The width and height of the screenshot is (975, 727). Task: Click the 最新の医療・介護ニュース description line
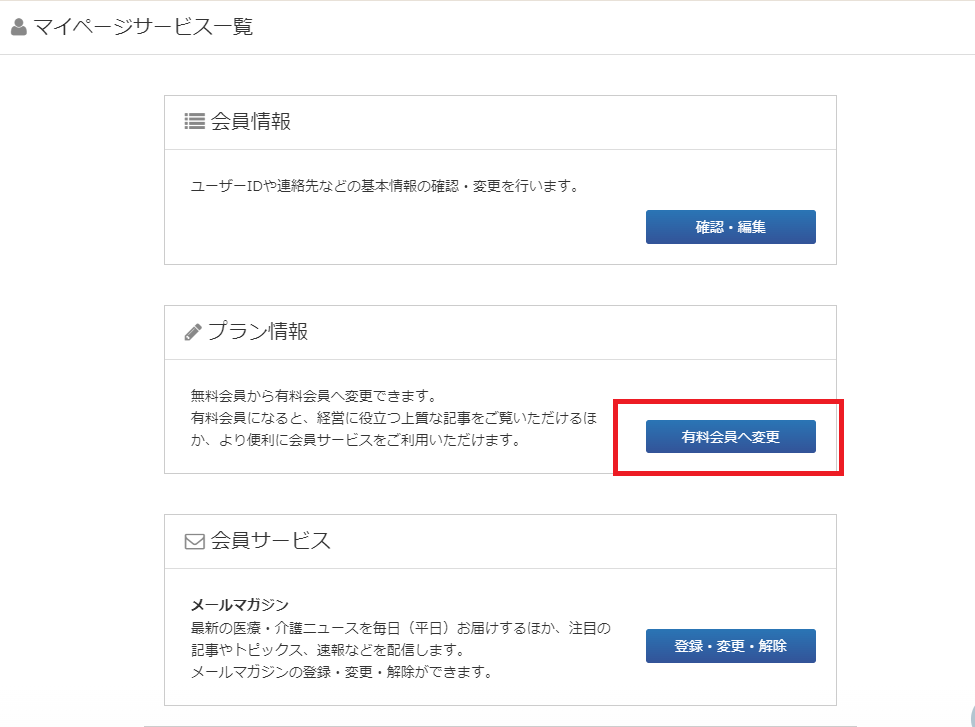coord(400,628)
